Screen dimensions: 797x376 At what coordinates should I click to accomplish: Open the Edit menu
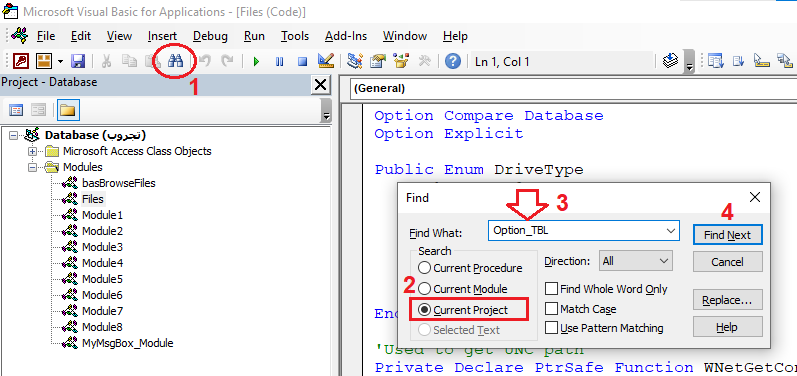81,36
